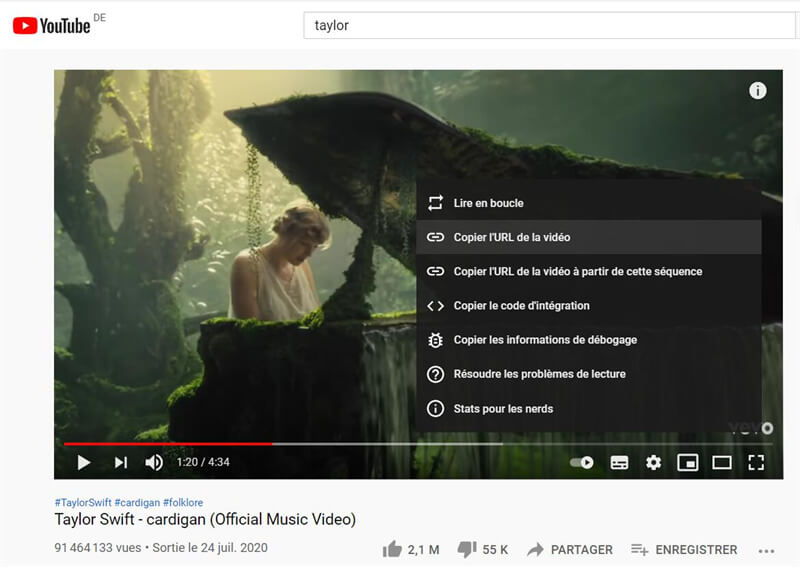Open 'Stats pour les nerds' entry
Image resolution: width=800 pixels, height=567 pixels.
[589, 409]
